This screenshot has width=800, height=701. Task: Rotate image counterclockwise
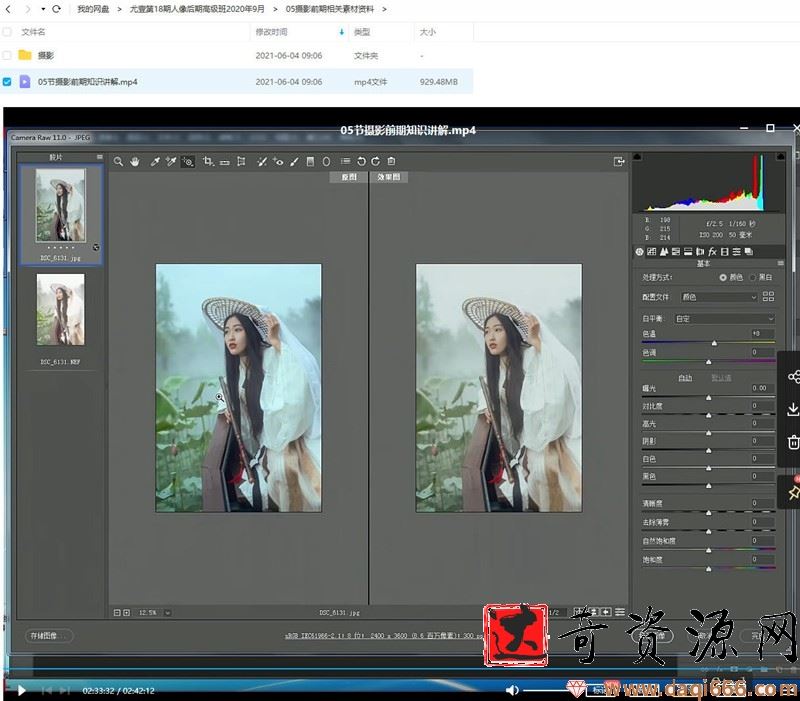coord(361,161)
